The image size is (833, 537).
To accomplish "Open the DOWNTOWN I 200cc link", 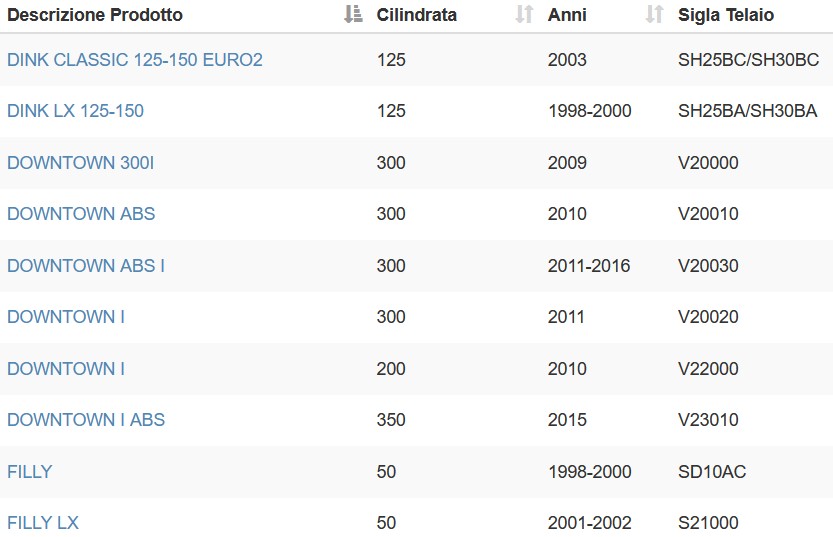I will 66,369.
